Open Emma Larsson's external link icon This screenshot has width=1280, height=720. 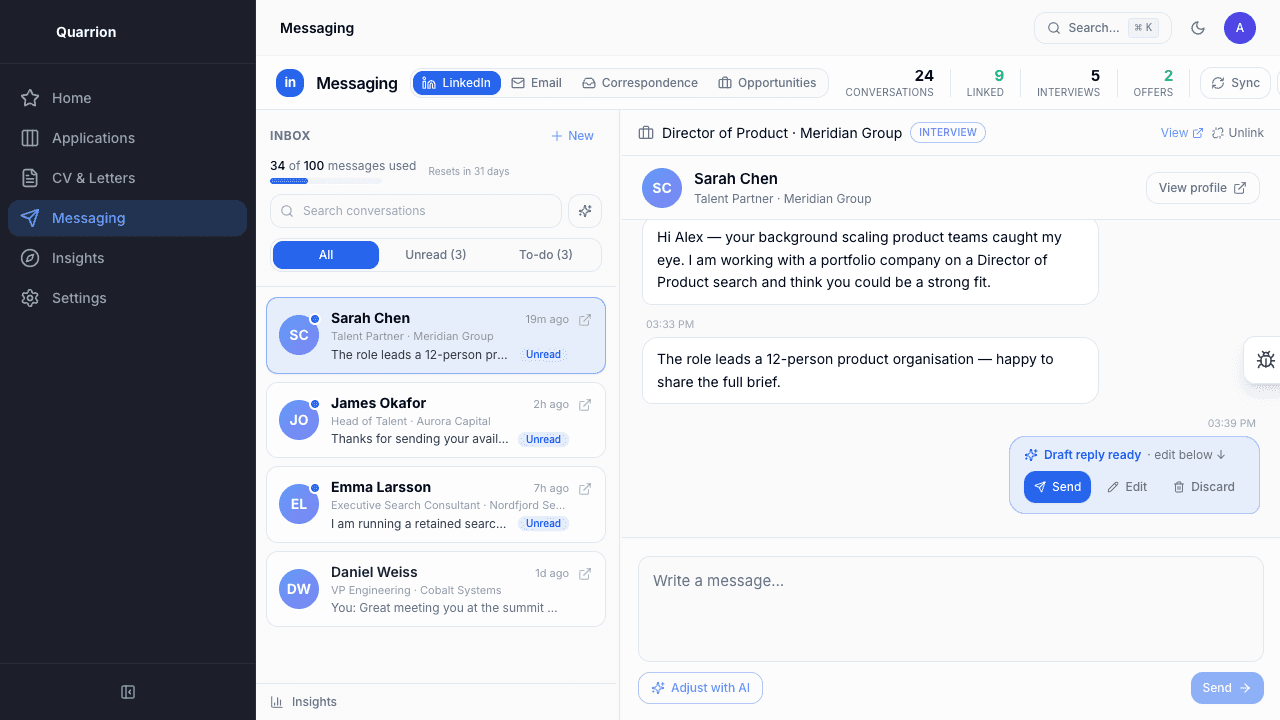click(585, 489)
